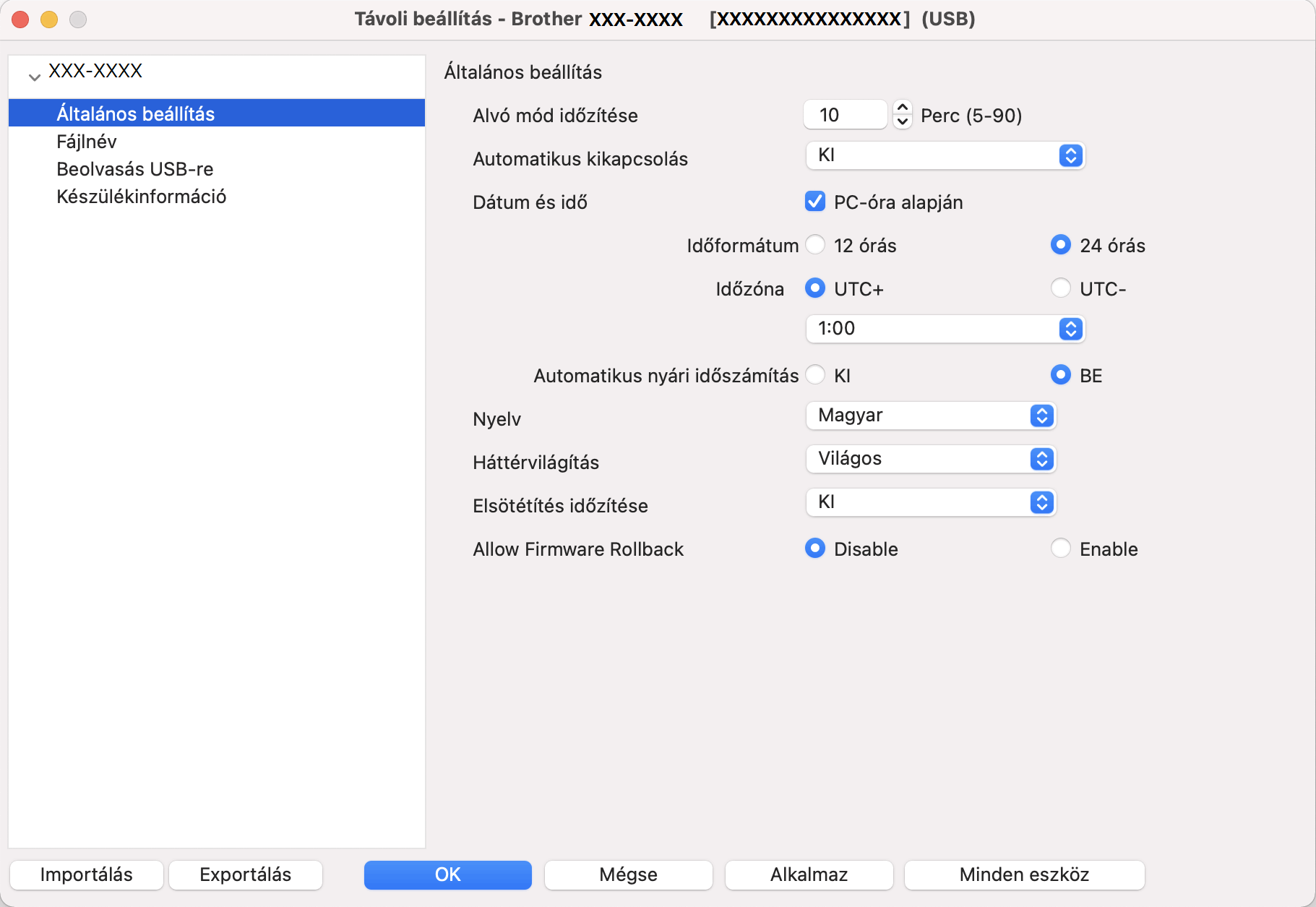Collapse the XXX-XXXX device tree

[x=34, y=77]
